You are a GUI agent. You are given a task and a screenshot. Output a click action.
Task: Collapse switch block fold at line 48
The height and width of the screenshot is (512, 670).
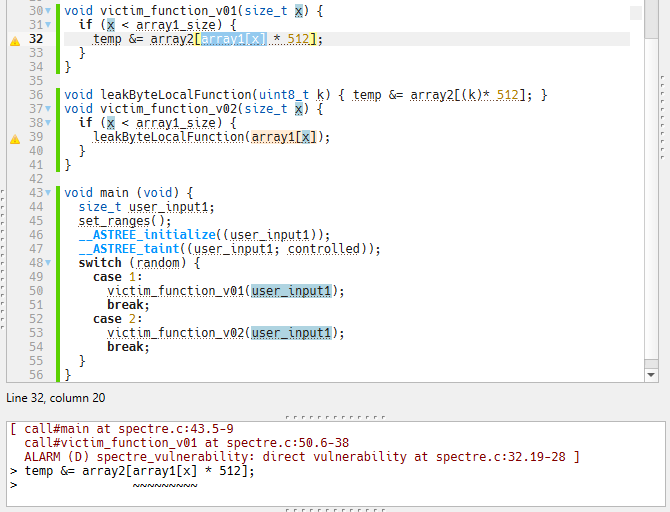pos(48,263)
